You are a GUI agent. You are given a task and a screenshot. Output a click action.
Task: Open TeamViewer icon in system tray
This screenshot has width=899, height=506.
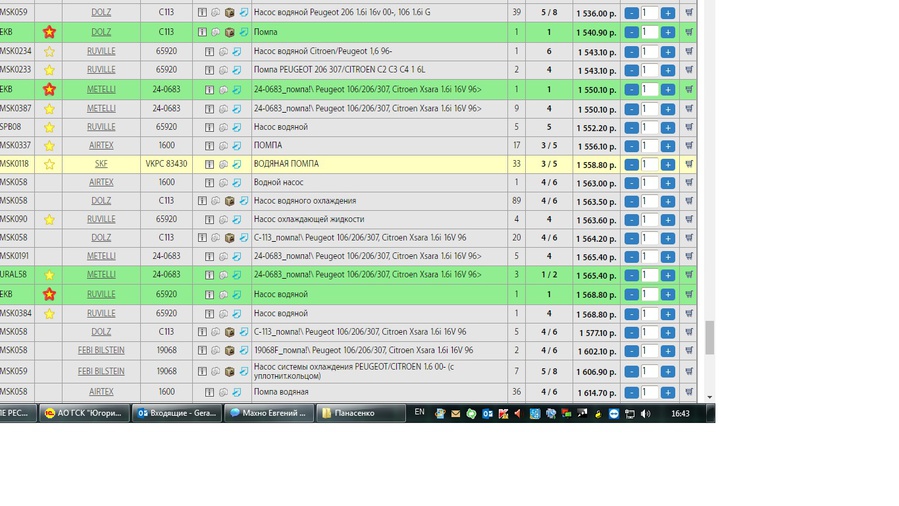click(613, 414)
